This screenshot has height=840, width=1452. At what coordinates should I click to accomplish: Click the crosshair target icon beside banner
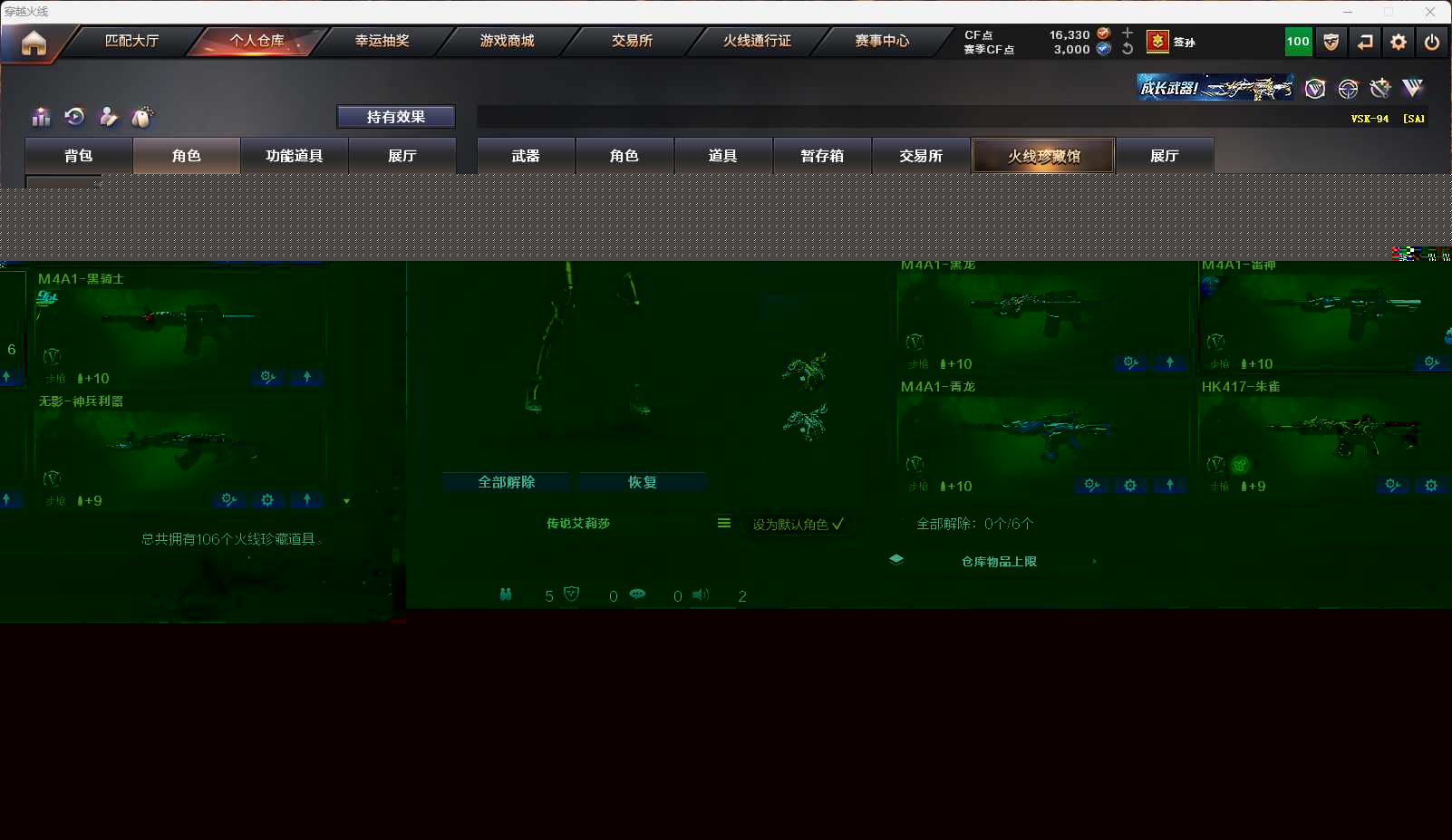point(1348,88)
